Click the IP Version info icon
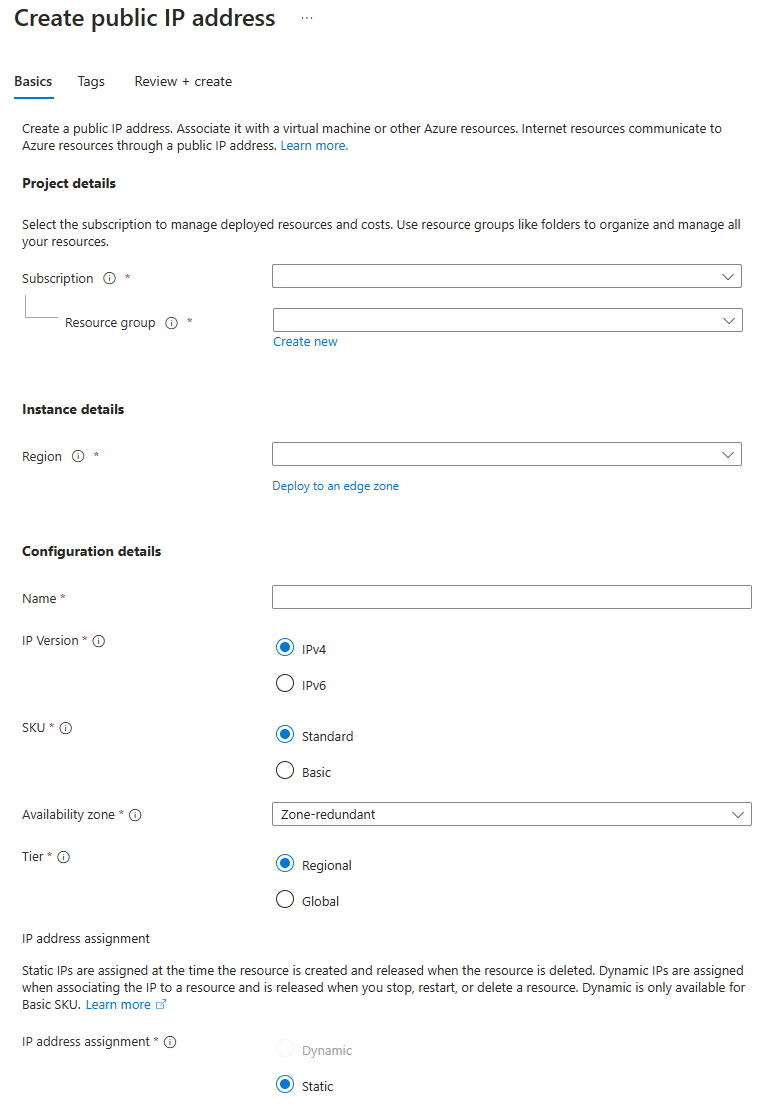Screen dimensions: 773x1104 pos(98,641)
